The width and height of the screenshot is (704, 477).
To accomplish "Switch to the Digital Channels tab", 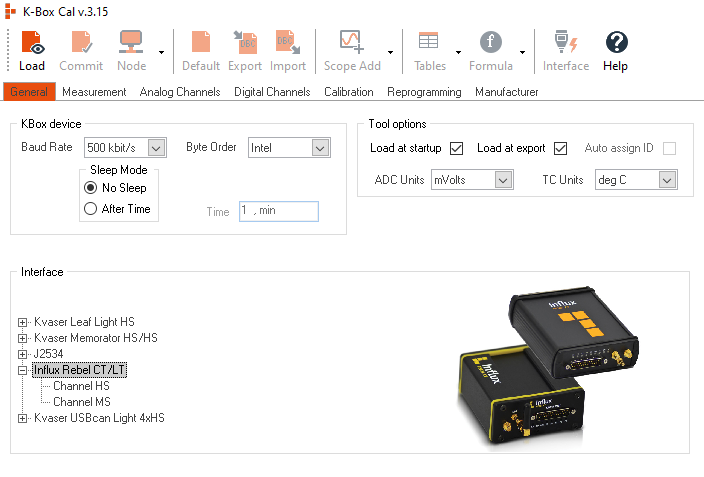I will click(x=272, y=92).
